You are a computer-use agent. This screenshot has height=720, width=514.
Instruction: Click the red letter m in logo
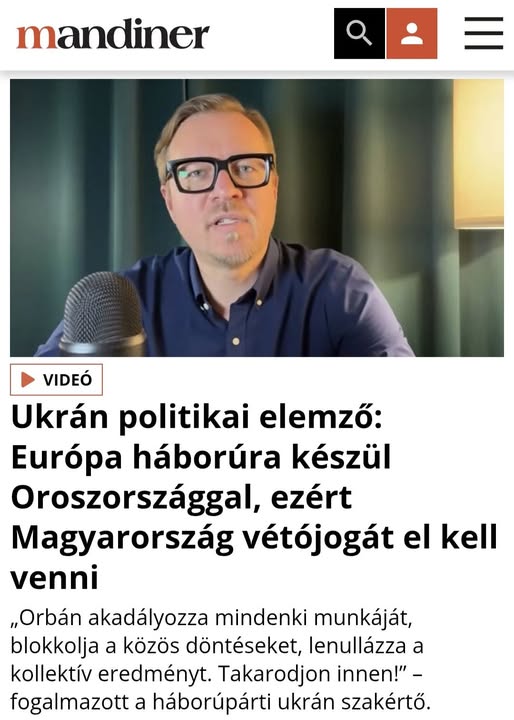click(37, 37)
